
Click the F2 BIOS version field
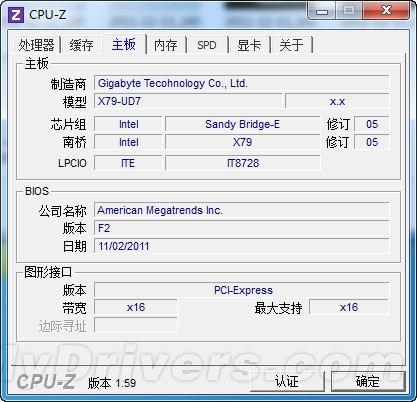click(x=242, y=228)
